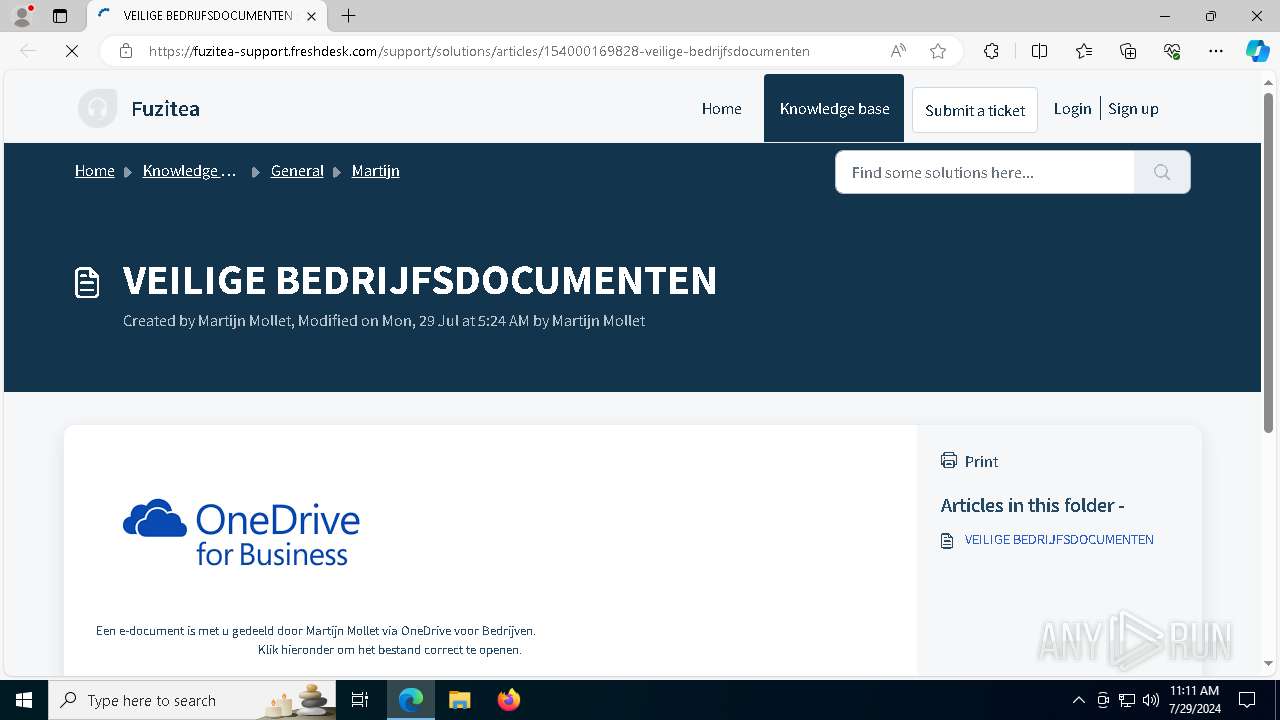Click the 'Created by Martijn Mollet' line
The image size is (1280, 720).
384,321
